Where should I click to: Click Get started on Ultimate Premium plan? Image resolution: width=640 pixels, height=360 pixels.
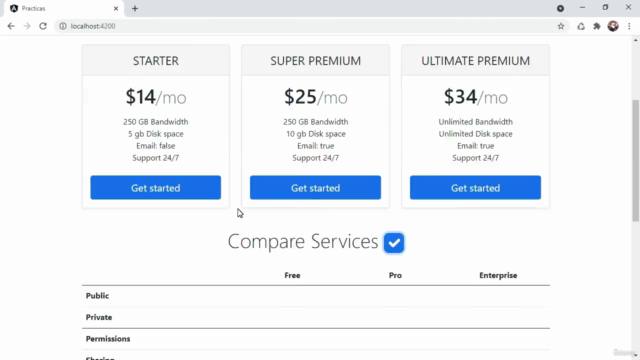476,188
